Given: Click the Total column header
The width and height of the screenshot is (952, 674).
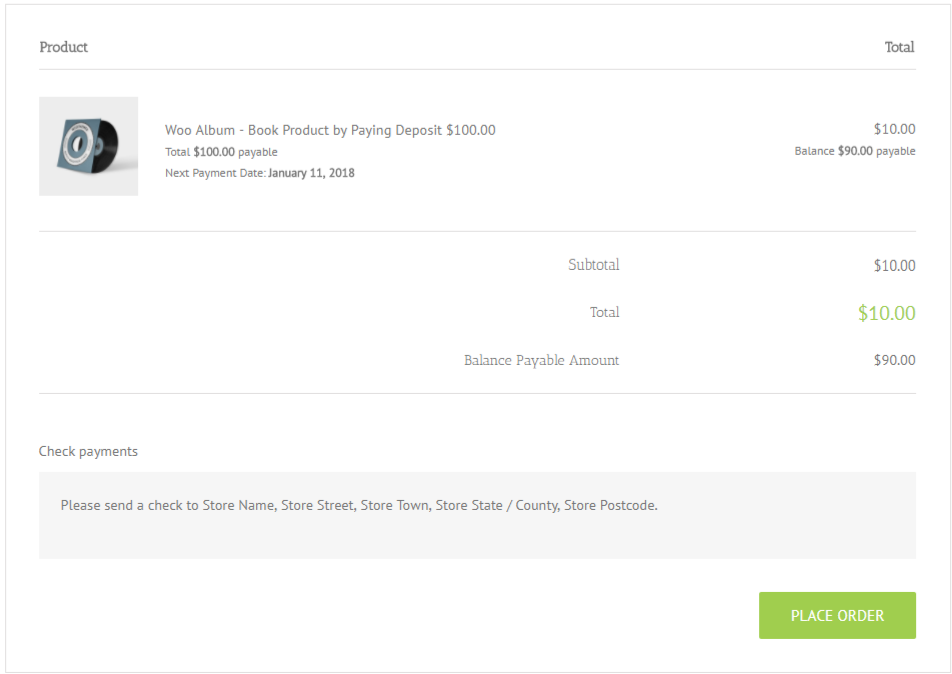Looking at the screenshot, I should pos(899,47).
